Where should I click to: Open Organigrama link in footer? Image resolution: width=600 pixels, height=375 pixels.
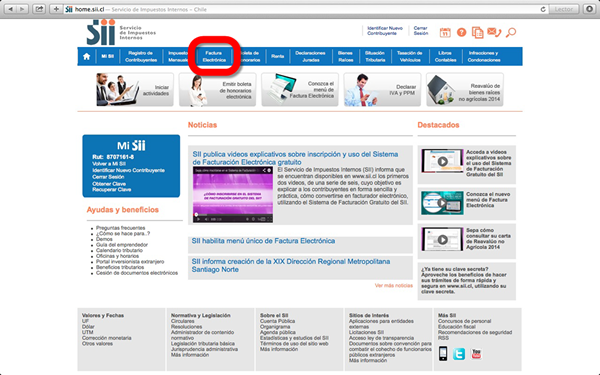coord(275,327)
